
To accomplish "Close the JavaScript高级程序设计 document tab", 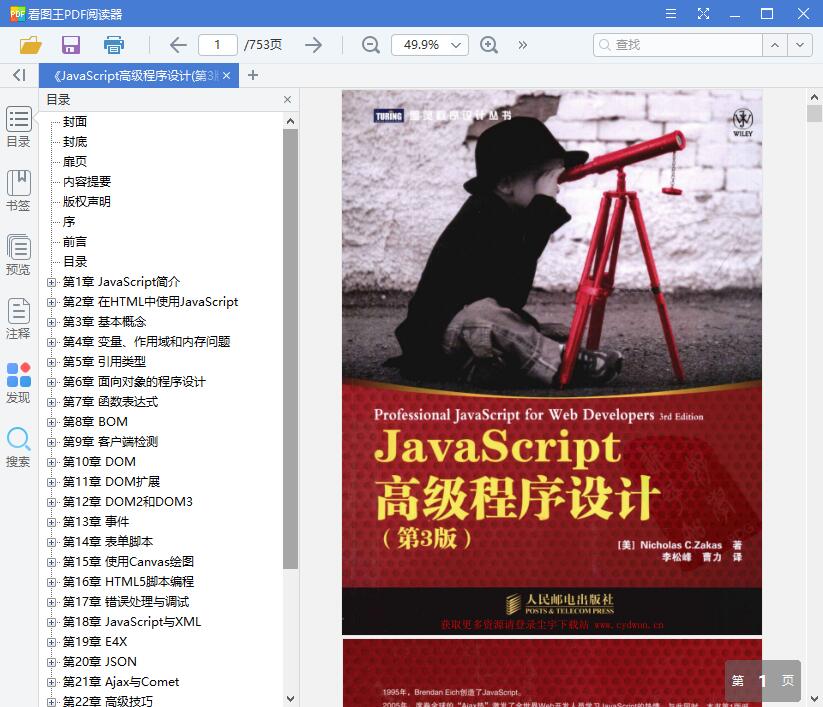I will (x=226, y=76).
